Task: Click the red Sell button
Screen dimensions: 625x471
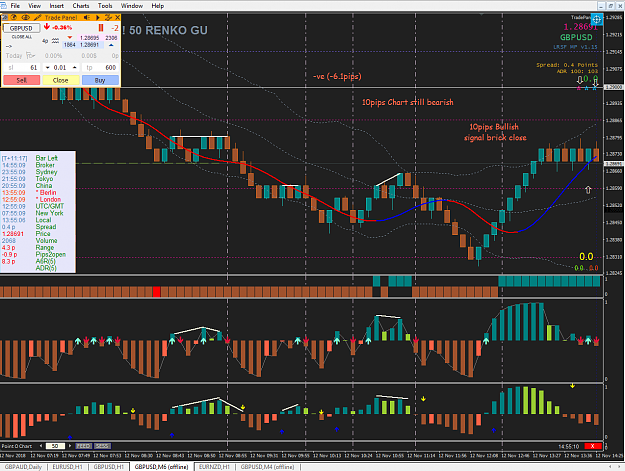Action: 22,80
